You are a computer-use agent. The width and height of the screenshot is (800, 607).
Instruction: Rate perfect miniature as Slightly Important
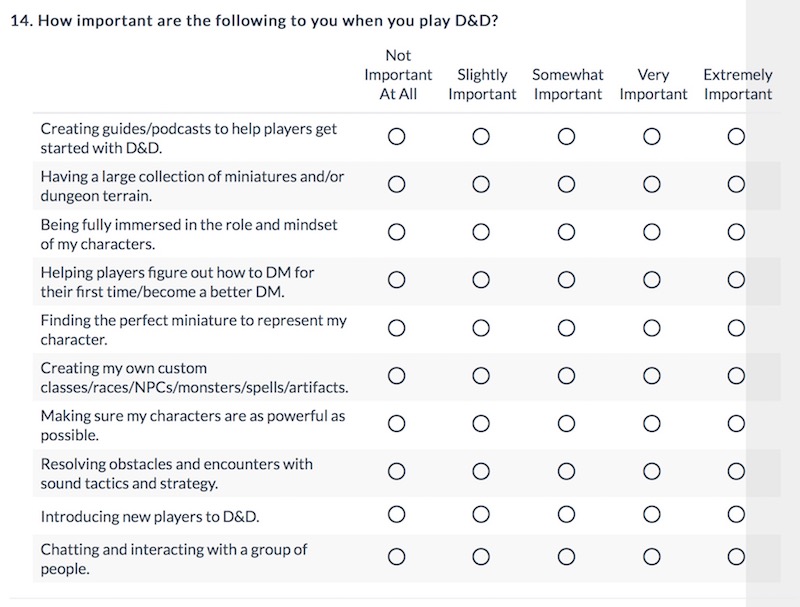point(481,328)
